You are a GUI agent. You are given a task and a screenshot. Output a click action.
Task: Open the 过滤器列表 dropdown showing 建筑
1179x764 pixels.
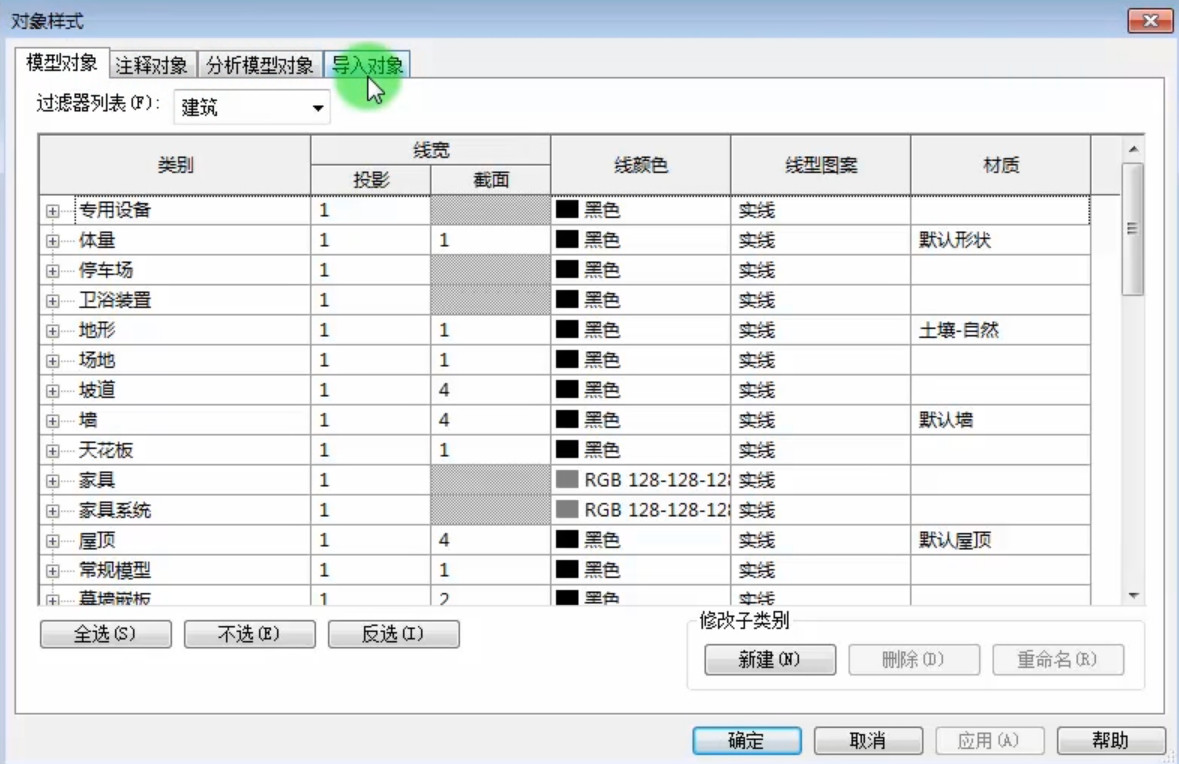pyautogui.click(x=252, y=108)
